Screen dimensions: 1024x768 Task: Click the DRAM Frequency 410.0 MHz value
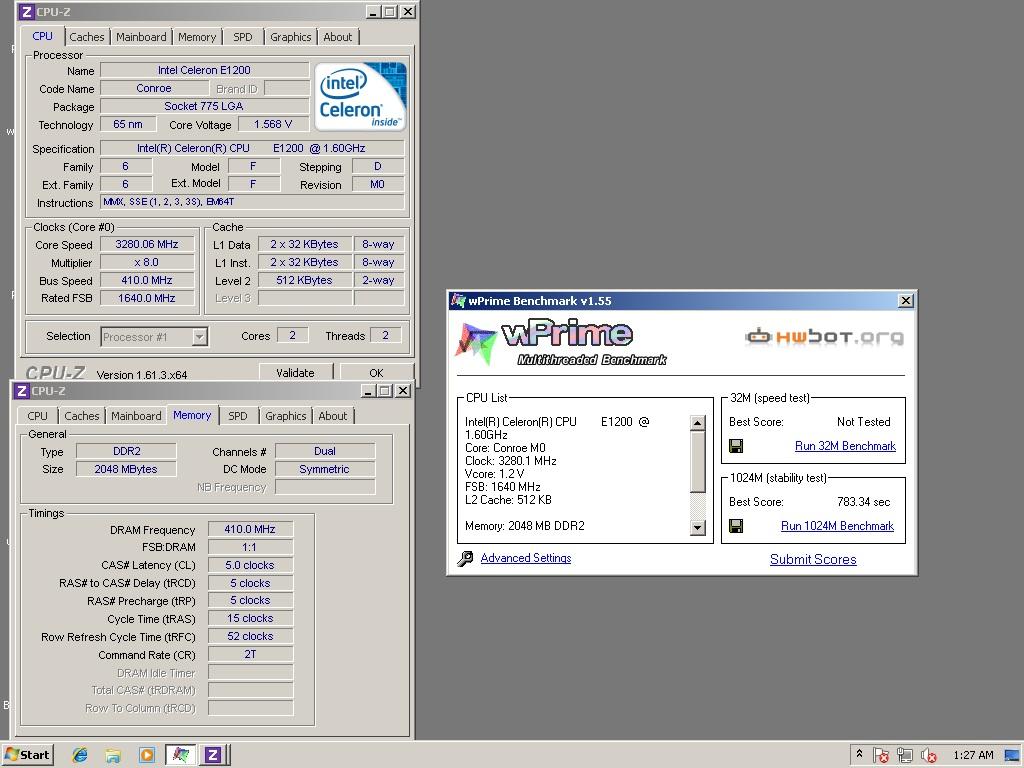click(x=250, y=529)
